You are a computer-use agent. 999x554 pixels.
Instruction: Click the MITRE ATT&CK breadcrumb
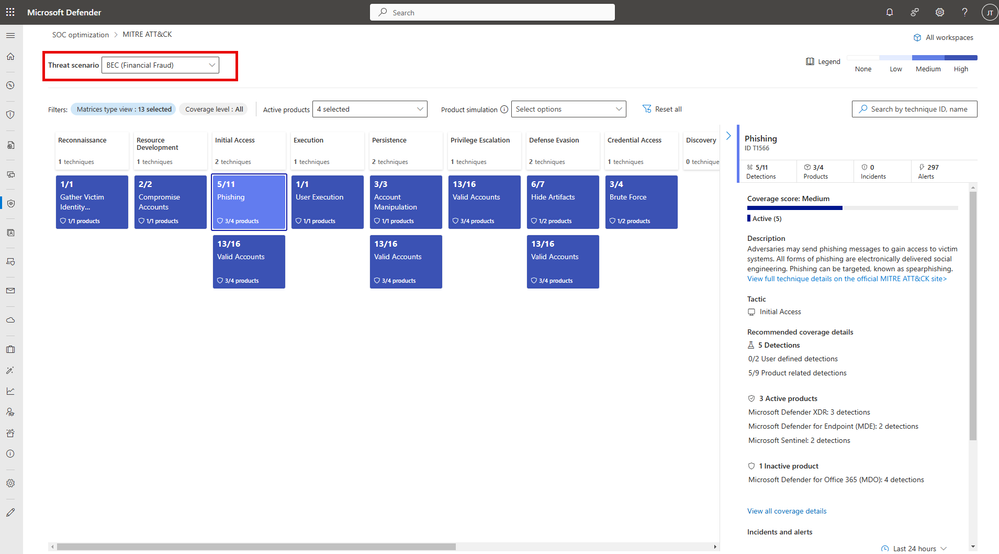point(147,34)
